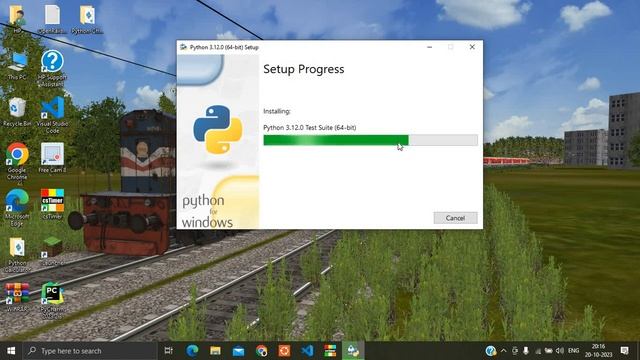The width and height of the screenshot is (640, 360).
Task: Open the orange app on taskbar
Action: click(x=284, y=351)
